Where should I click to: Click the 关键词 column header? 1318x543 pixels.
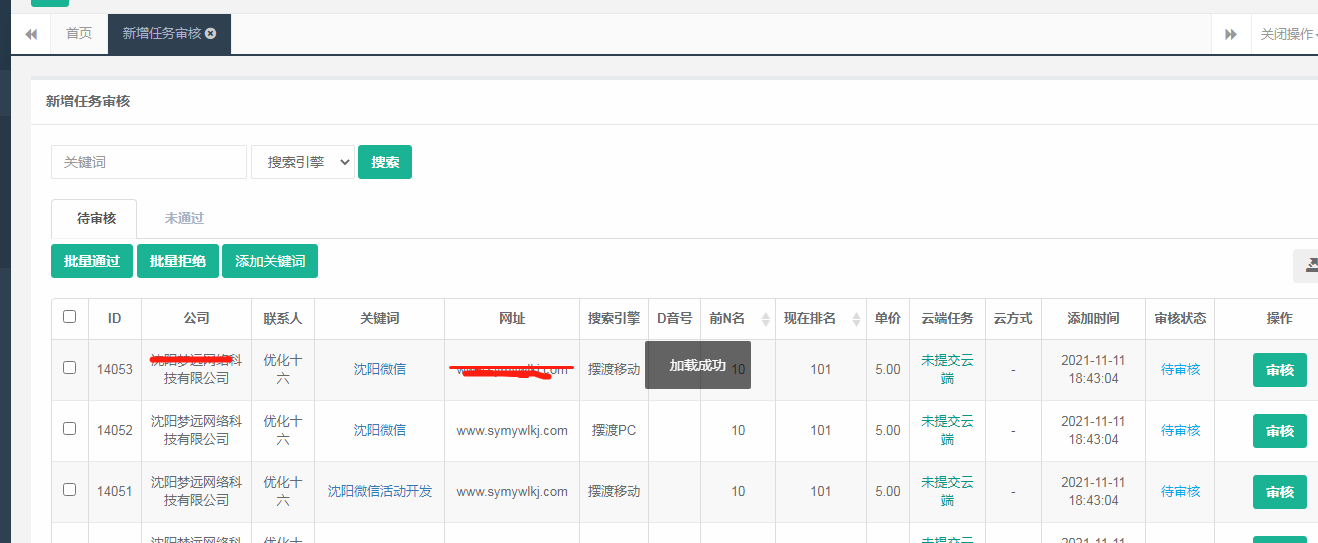(x=380, y=318)
